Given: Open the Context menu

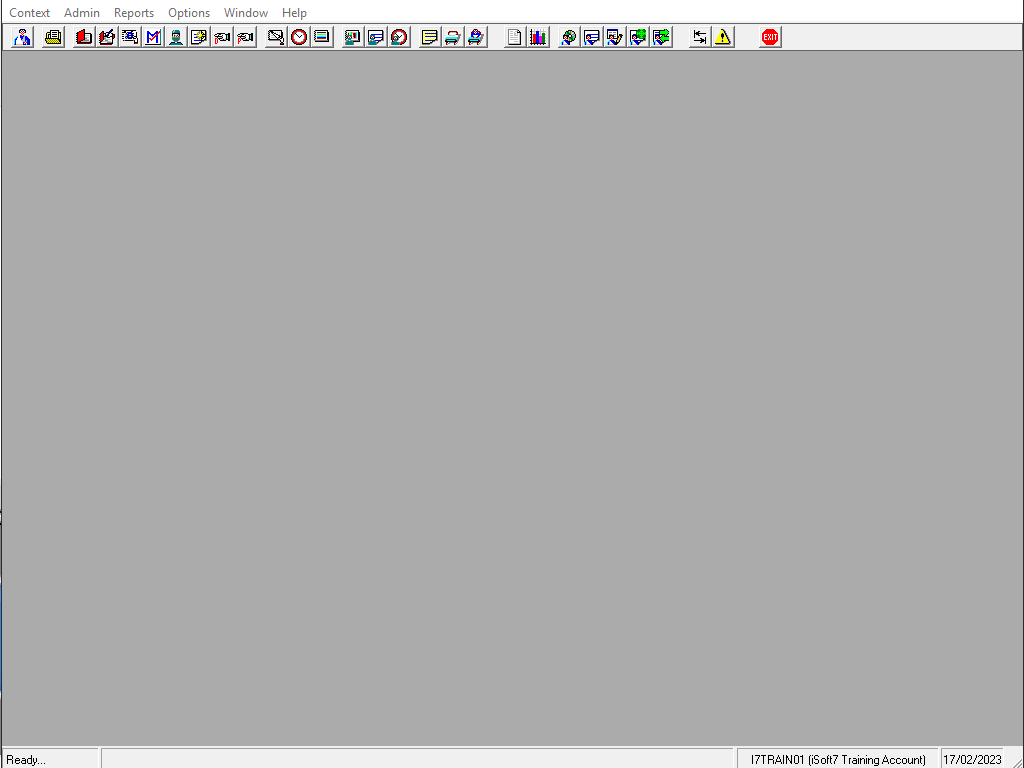Looking at the screenshot, I should [x=29, y=13].
